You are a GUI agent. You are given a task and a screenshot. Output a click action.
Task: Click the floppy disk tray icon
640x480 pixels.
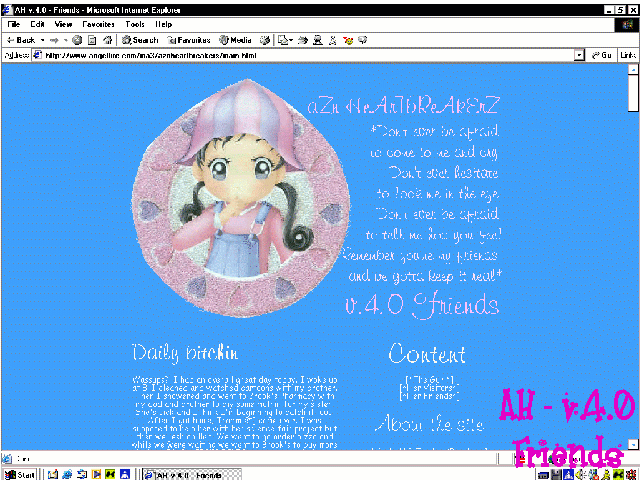556,475
